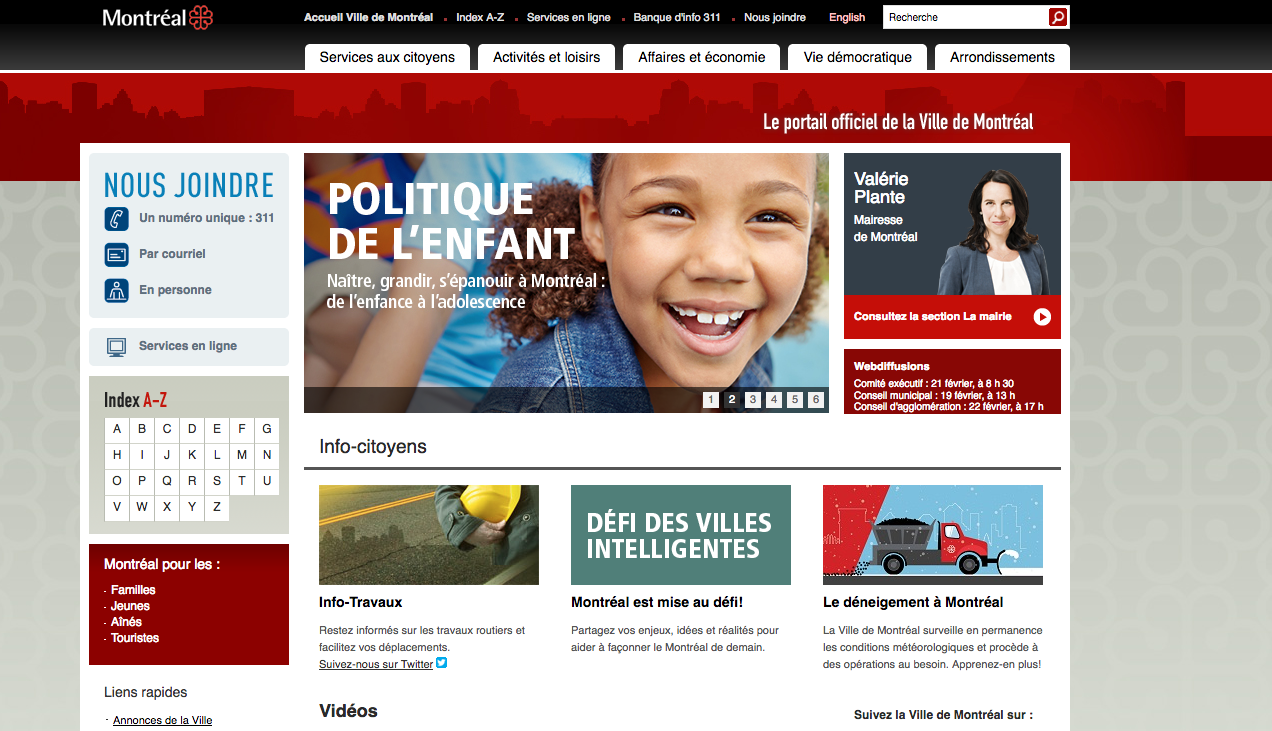The width and height of the screenshot is (1272, 731).
Task: Open Annonces de la Ville link
Action: [163, 720]
